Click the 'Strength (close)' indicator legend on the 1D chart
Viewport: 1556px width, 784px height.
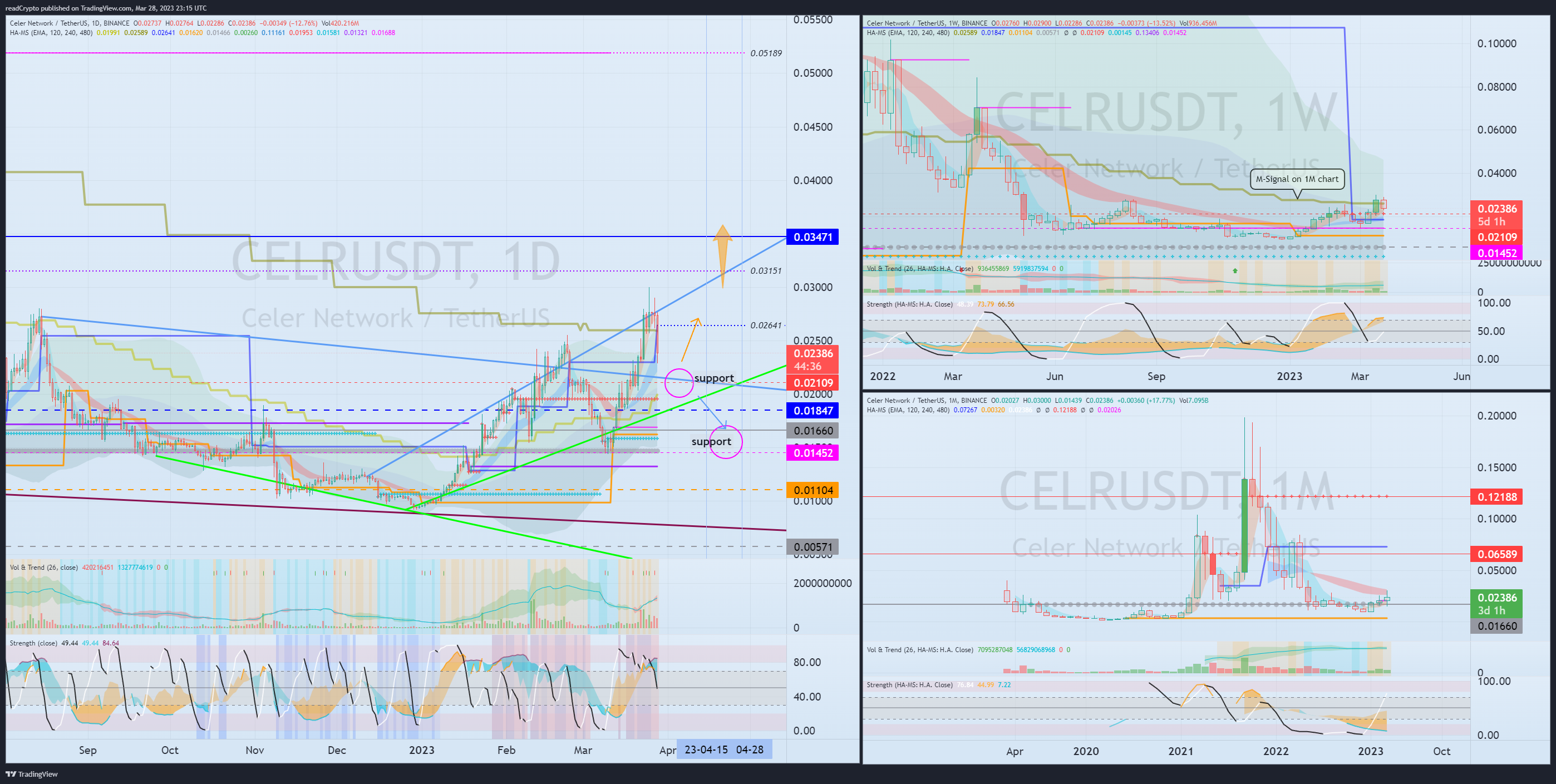pos(33,643)
